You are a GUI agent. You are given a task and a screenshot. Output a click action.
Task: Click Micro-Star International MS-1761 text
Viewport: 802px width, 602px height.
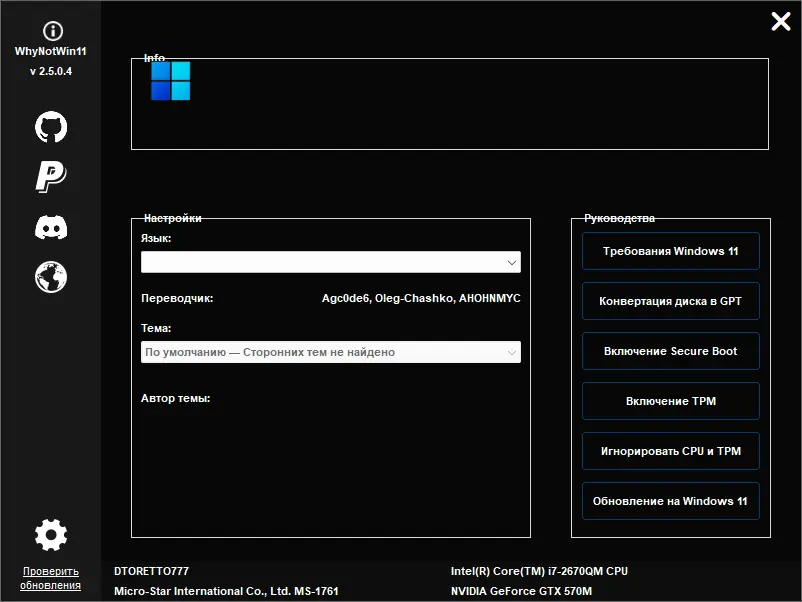click(x=226, y=591)
